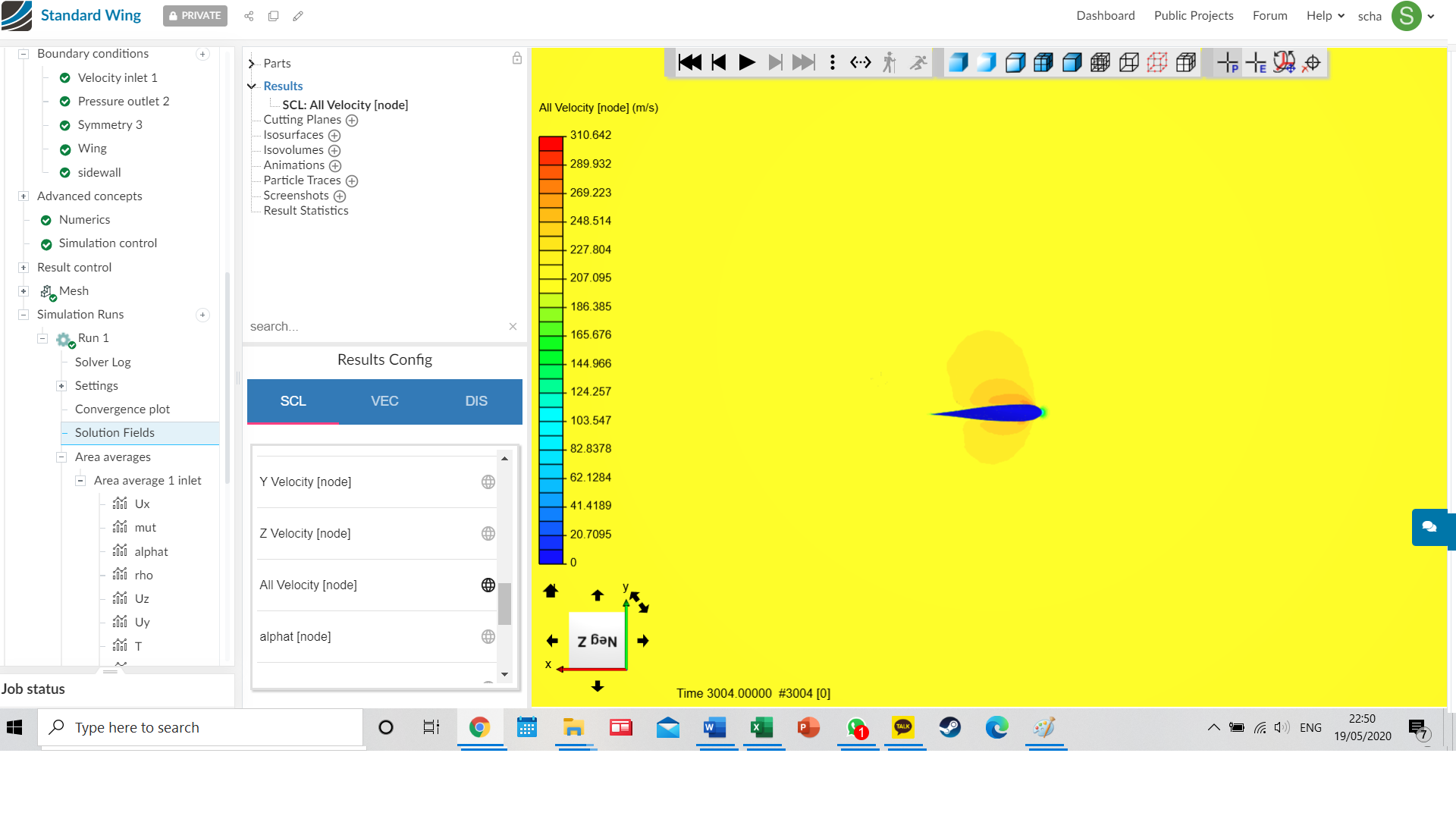This screenshot has width=1456, height=819.
Task: Click the red color legend swatch
Action: coord(551,144)
